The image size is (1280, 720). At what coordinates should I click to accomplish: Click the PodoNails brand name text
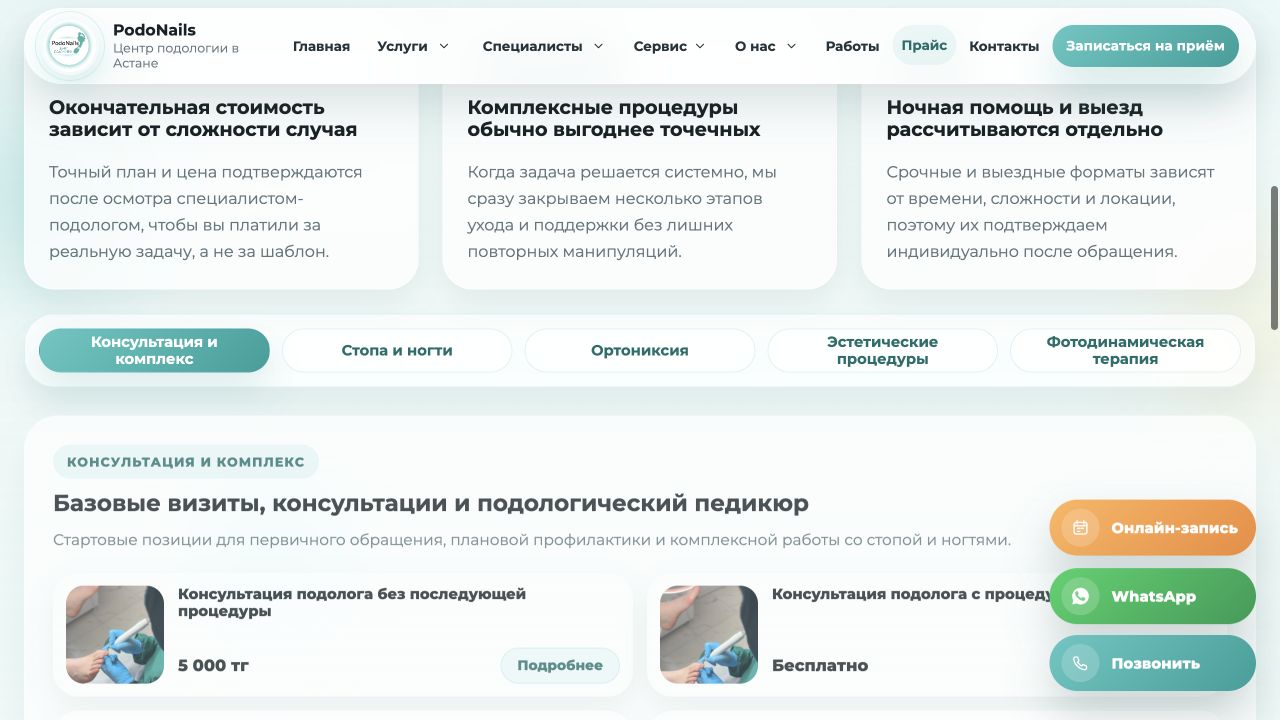154,30
